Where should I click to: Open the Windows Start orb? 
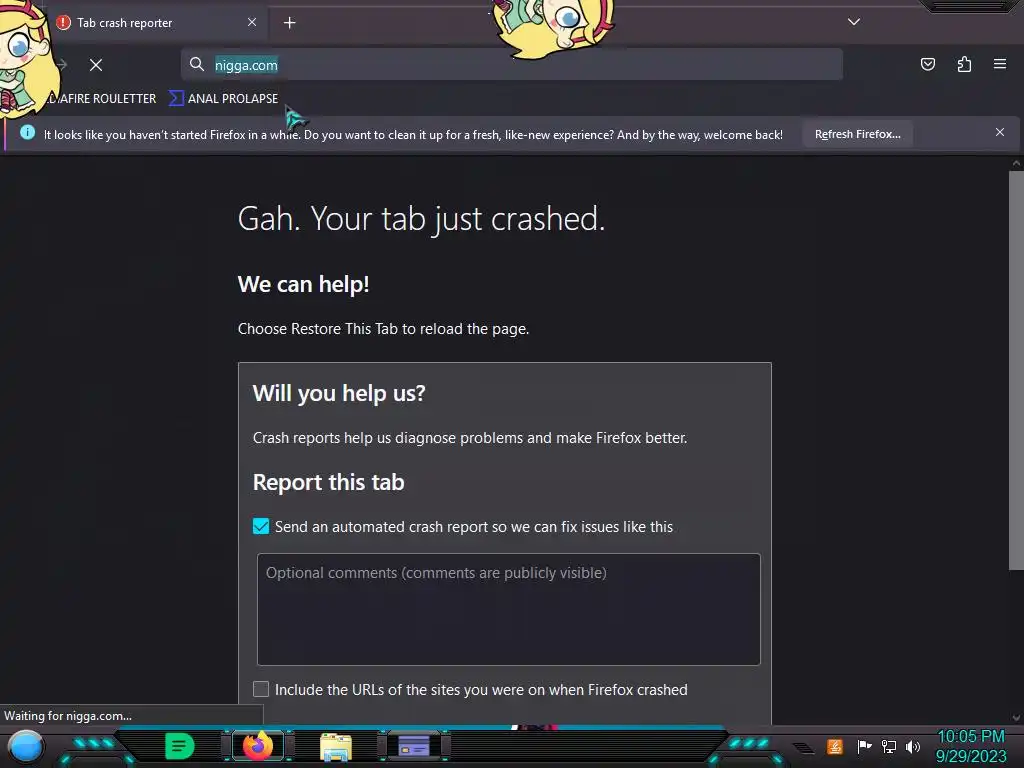pyautogui.click(x=26, y=746)
